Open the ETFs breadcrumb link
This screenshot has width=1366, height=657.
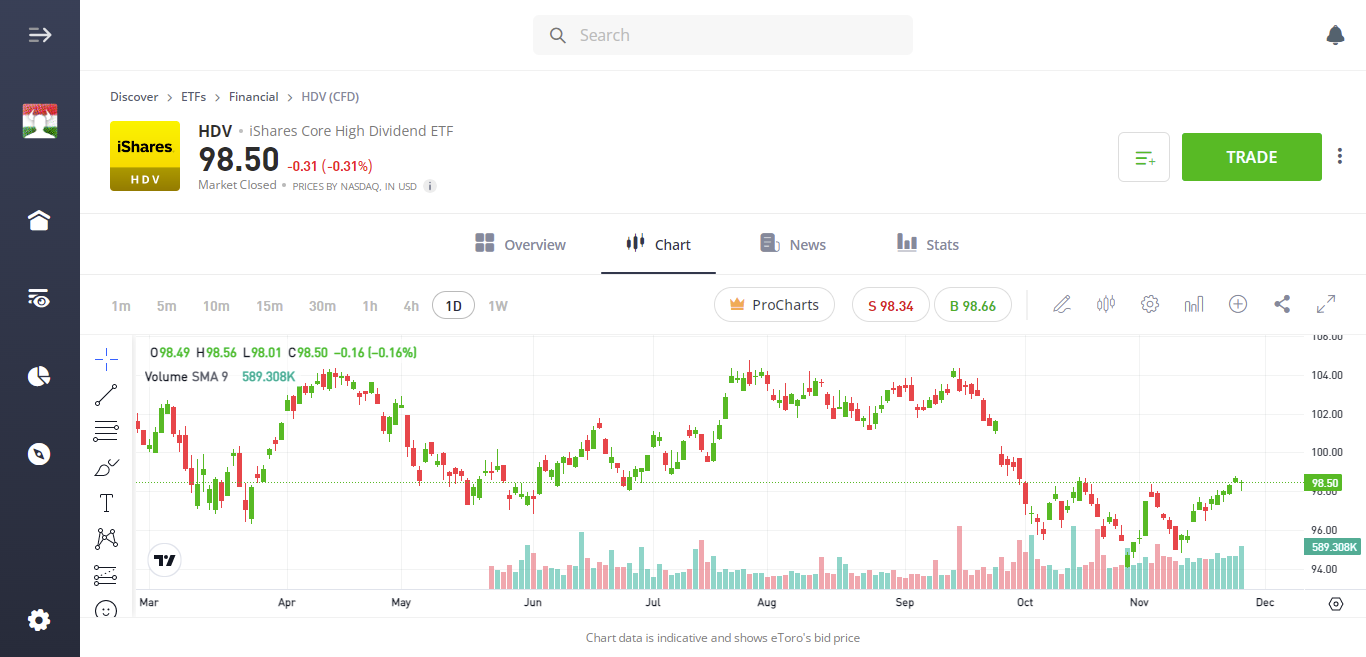click(x=193, y=96)
